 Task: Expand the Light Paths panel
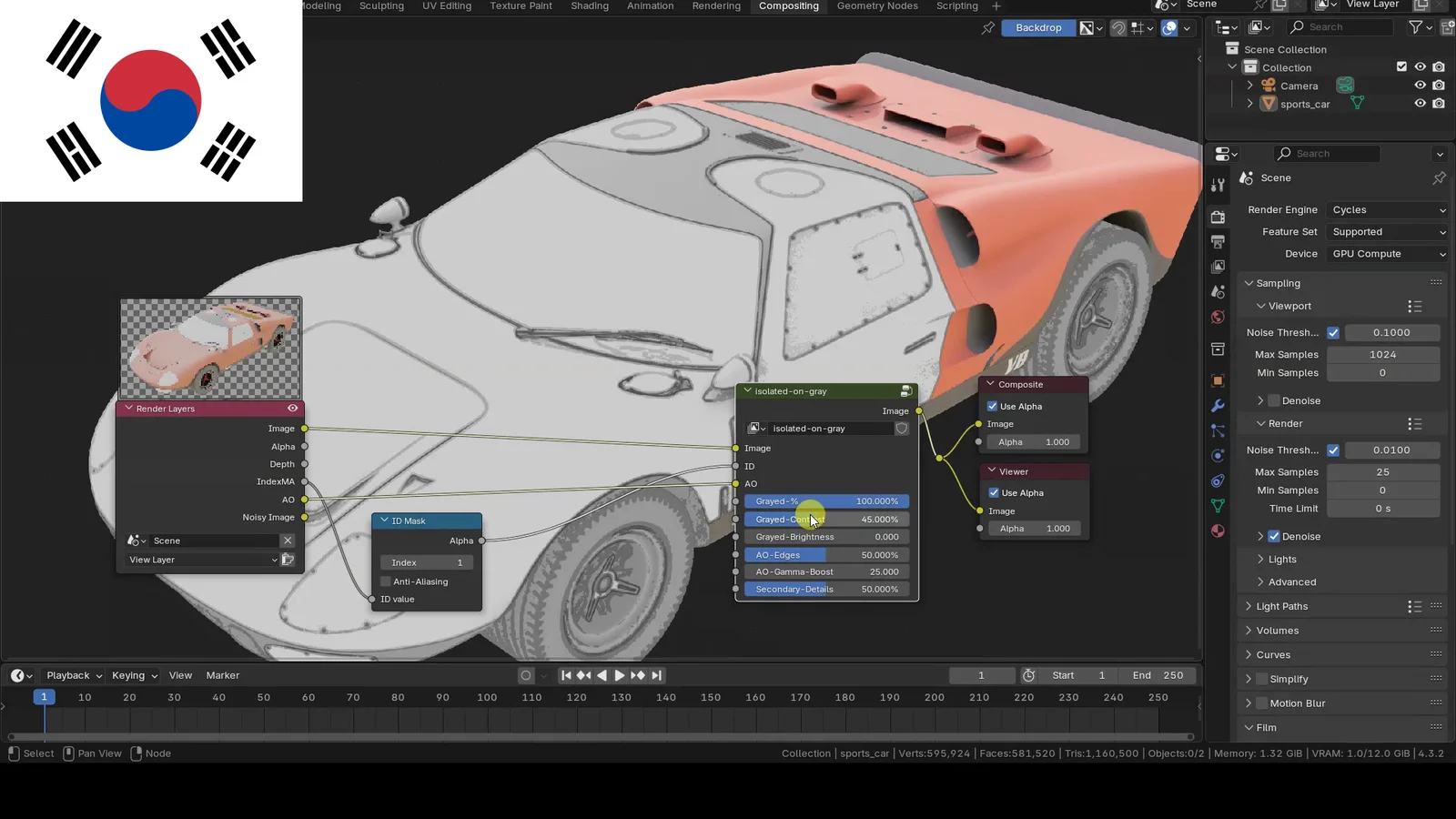coord(1281,606)
